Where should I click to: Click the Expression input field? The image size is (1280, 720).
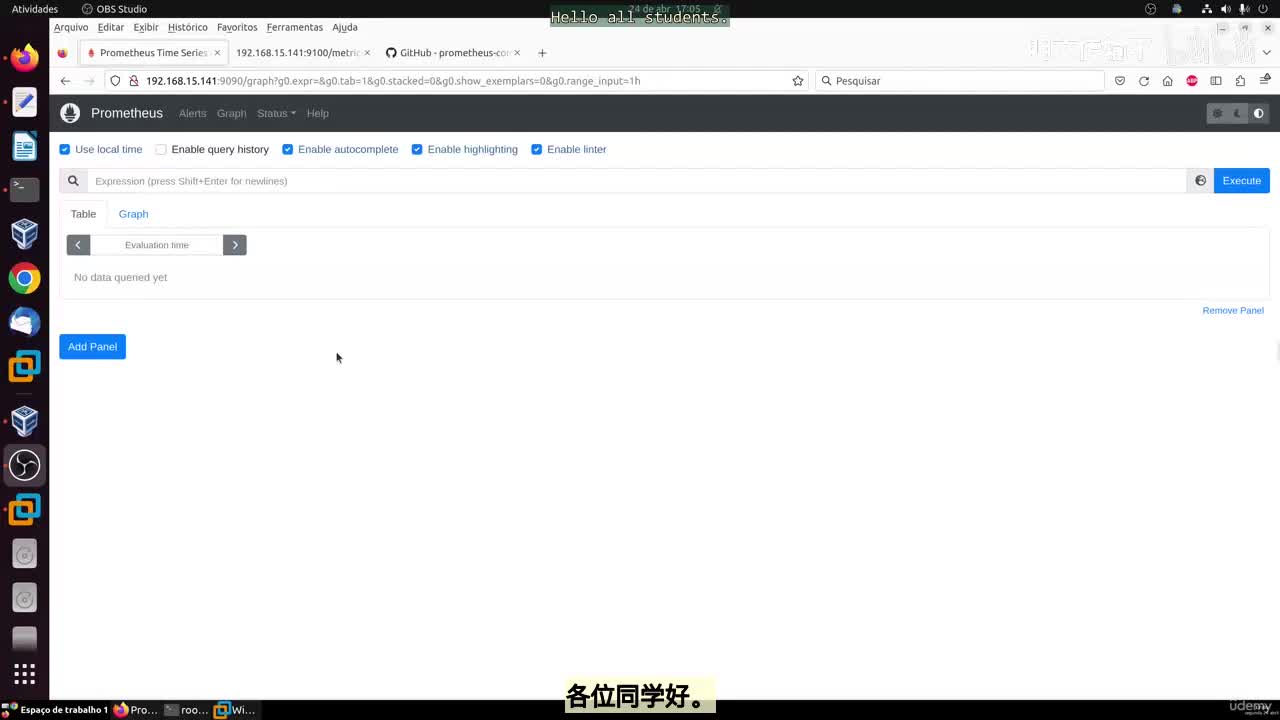click(637, 181)
